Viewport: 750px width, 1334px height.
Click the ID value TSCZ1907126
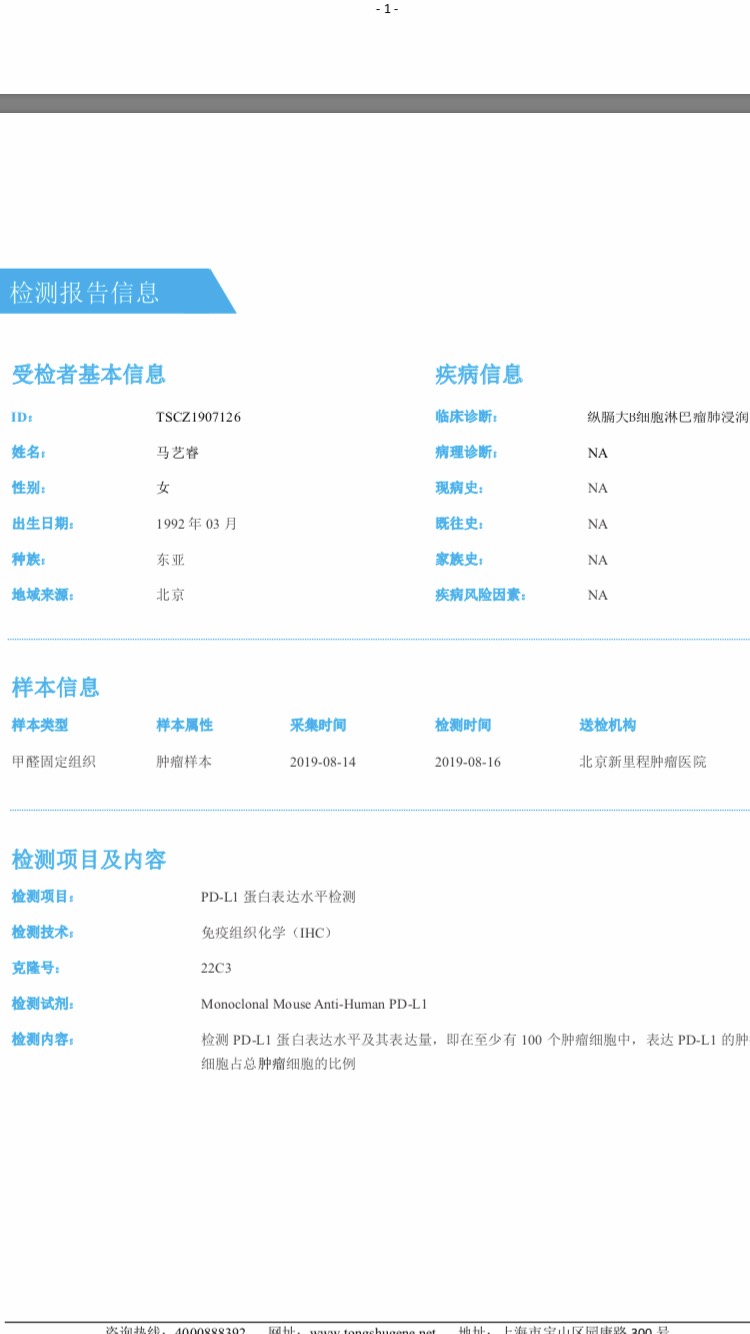pos(198,417)
